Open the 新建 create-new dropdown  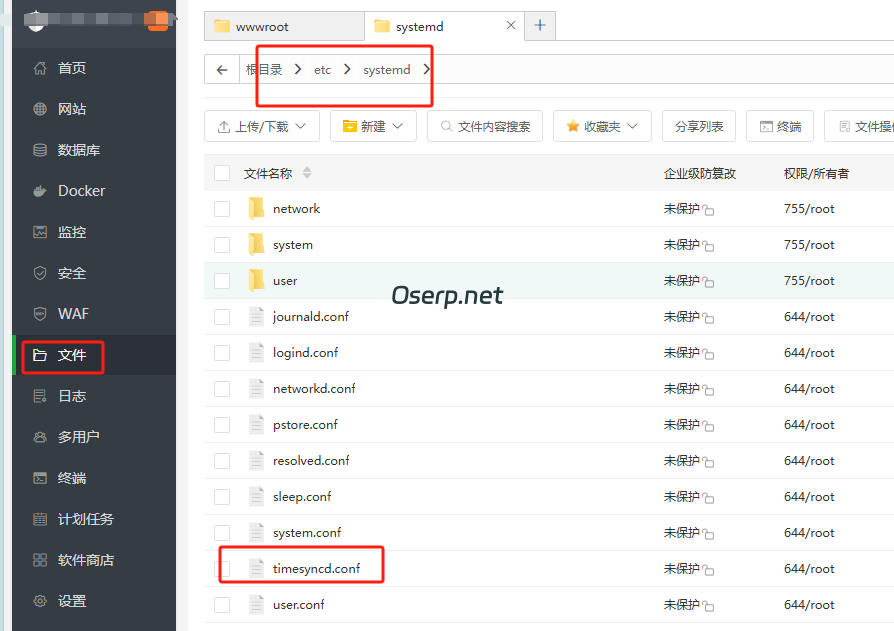pyautogui.click(x=373, y=125)
